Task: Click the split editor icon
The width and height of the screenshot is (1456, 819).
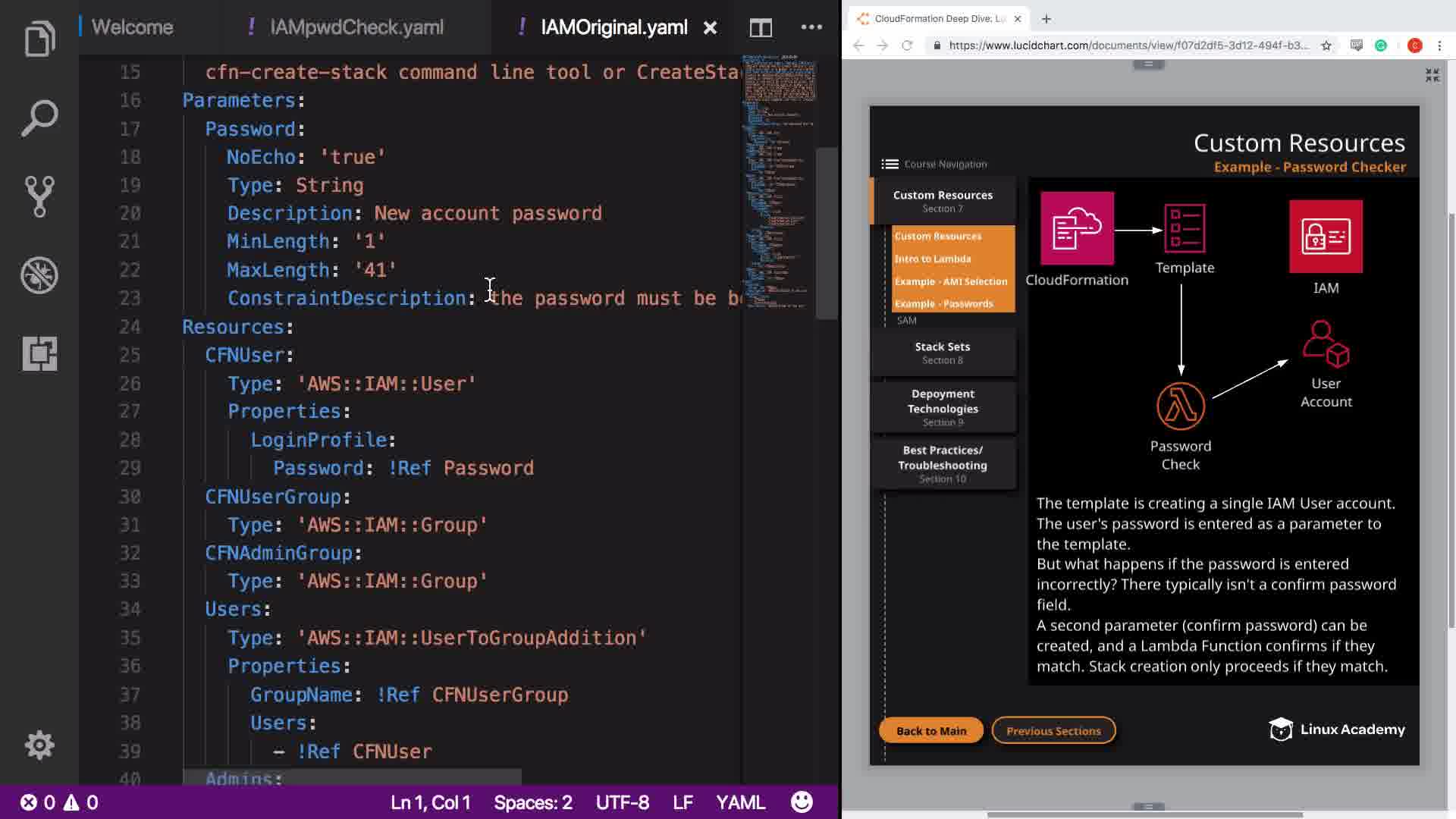Action: point(761,28)
